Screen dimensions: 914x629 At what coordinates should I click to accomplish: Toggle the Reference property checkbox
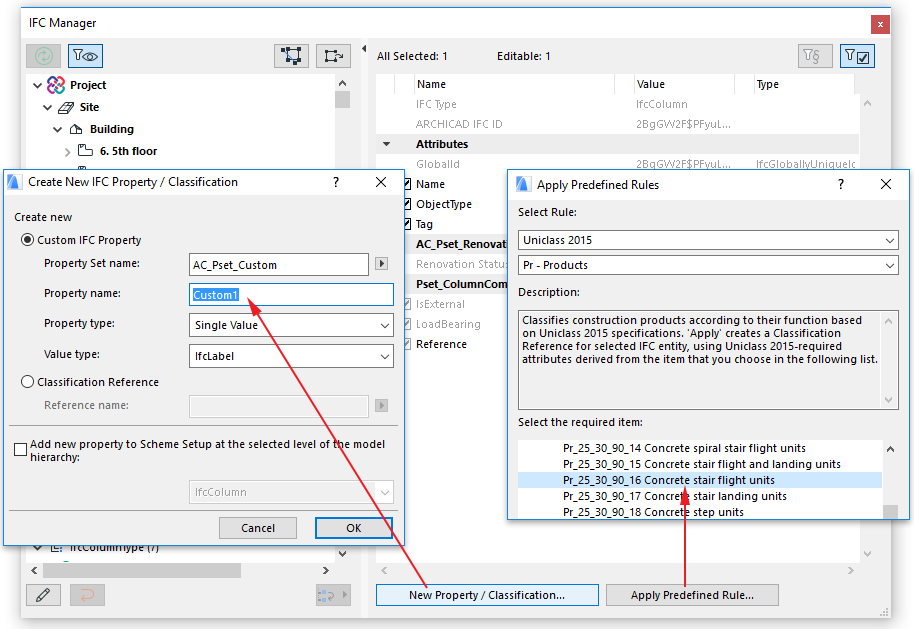coord(407,344)
